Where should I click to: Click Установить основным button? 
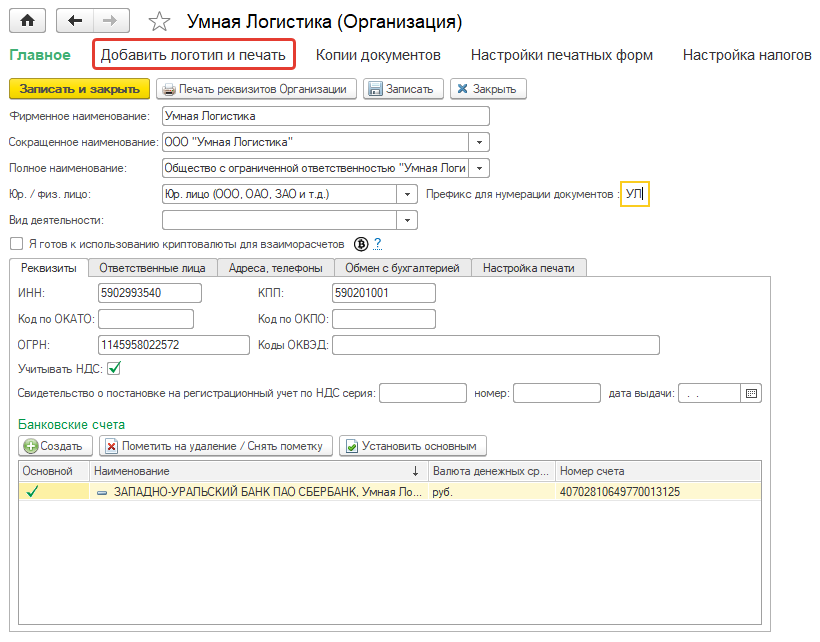tap(413, 446)
